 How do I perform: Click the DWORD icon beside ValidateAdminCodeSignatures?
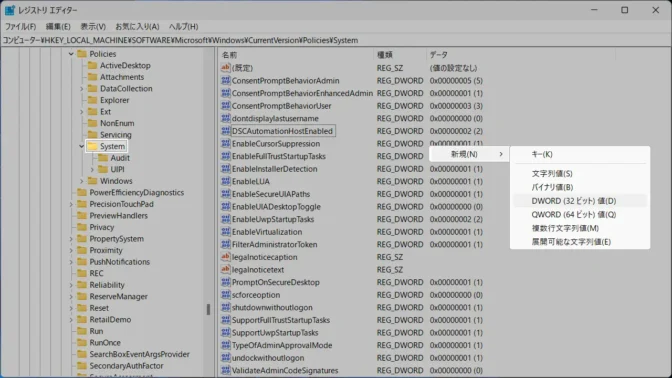point(225,370)
